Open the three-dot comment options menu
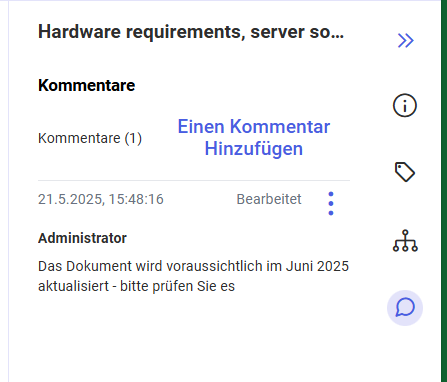Viewport: 447px width, 382px height. pyautogui.click(x=331, y=203)
